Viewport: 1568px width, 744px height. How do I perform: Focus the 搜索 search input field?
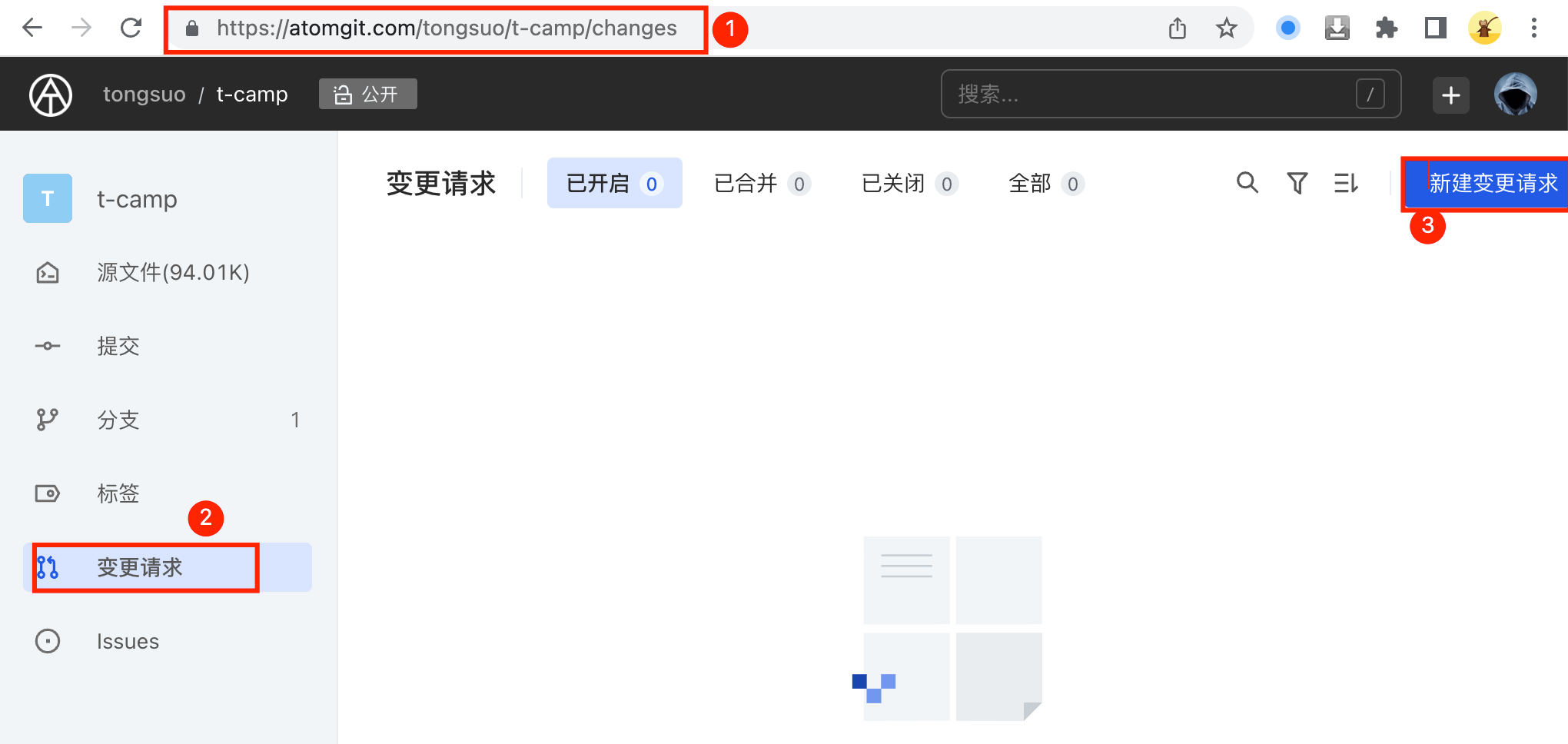tap(1153, 95)
